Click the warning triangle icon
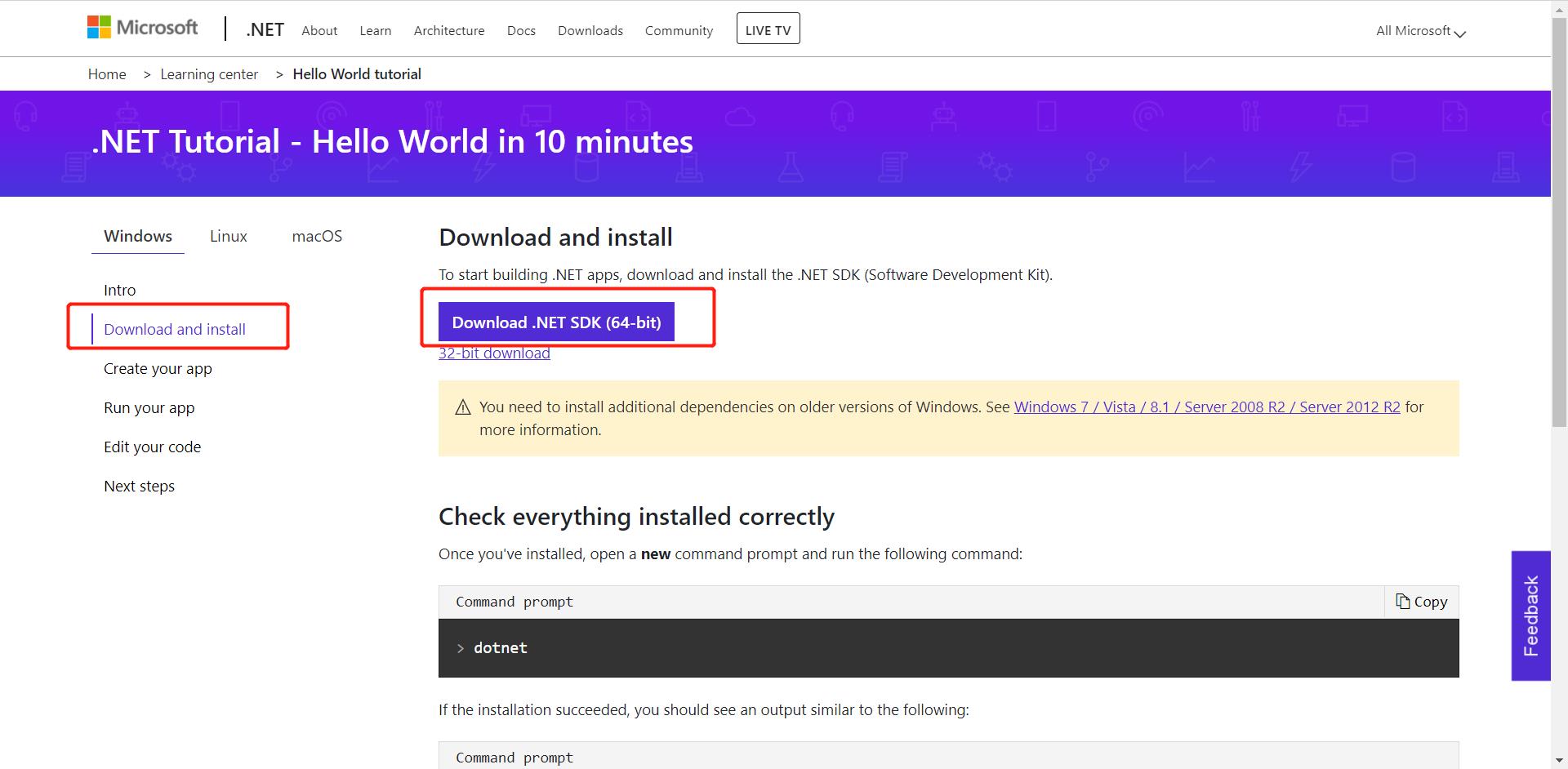This screenshot has width=1568, height=769. pos(463,407)
